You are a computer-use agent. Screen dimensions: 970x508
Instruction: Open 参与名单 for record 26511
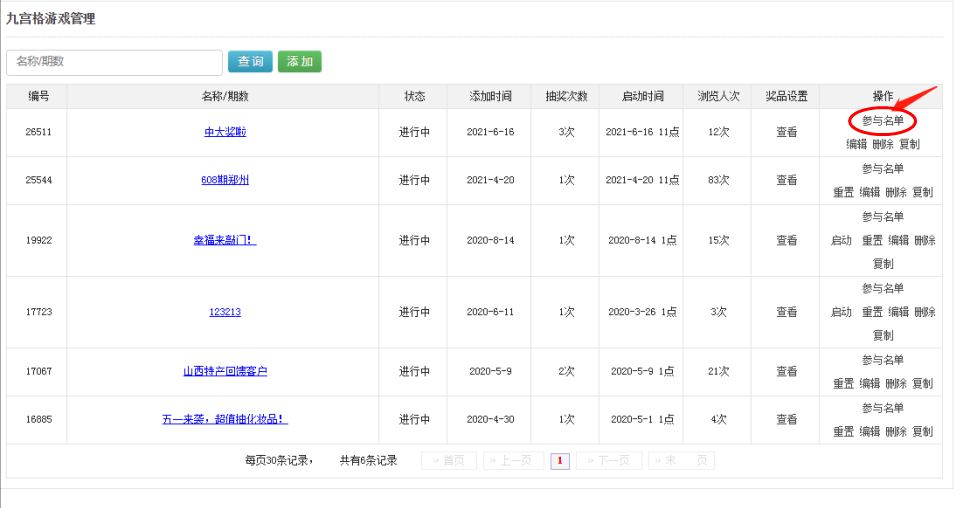coord(882,121)
